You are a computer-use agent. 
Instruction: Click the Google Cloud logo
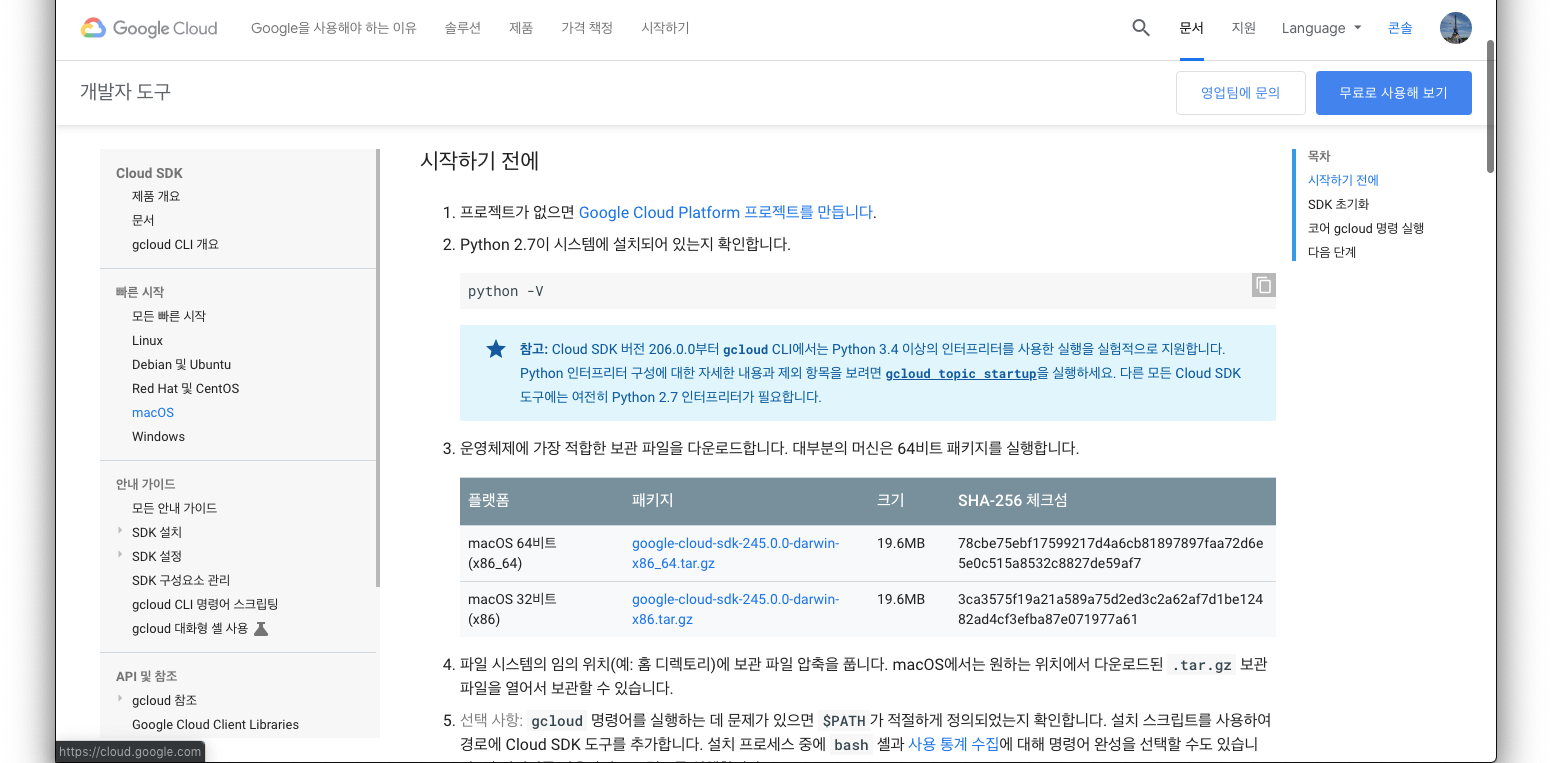click(149, 28)
